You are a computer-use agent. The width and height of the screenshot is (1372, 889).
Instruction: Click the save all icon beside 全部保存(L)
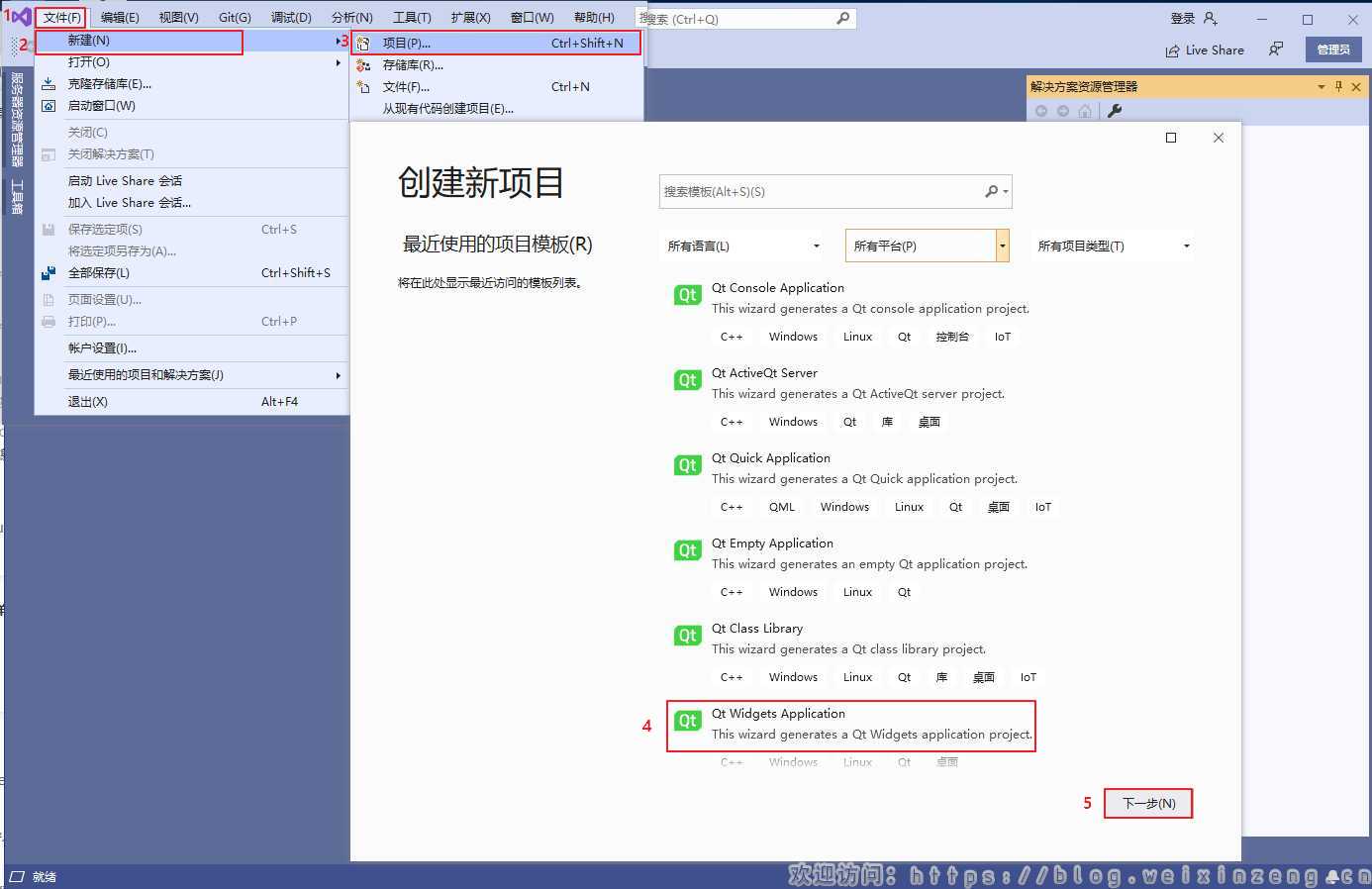pos(49,273)
